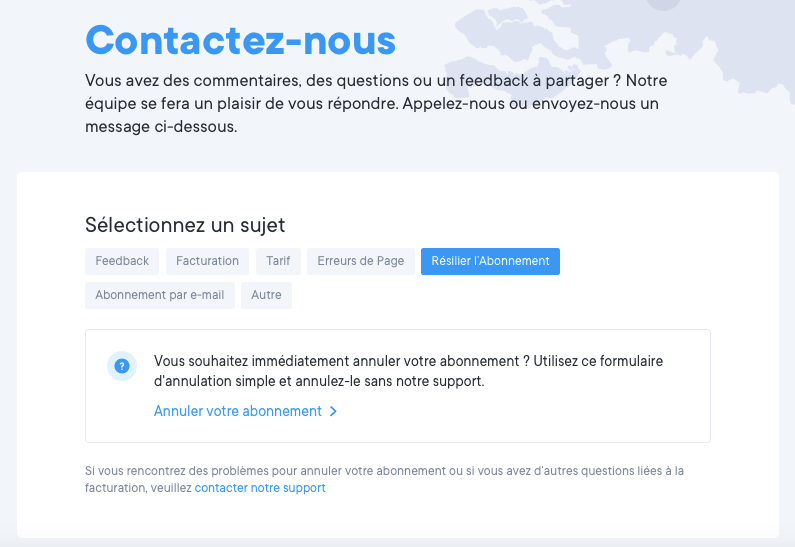Click the gray background below the white card
The width and height of the screenshot is (795, 547).
click(x=400, y=542)
